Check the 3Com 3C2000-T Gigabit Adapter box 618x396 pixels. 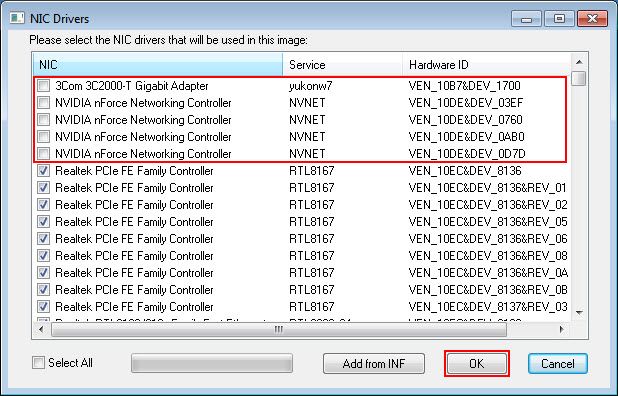(43, 86)
